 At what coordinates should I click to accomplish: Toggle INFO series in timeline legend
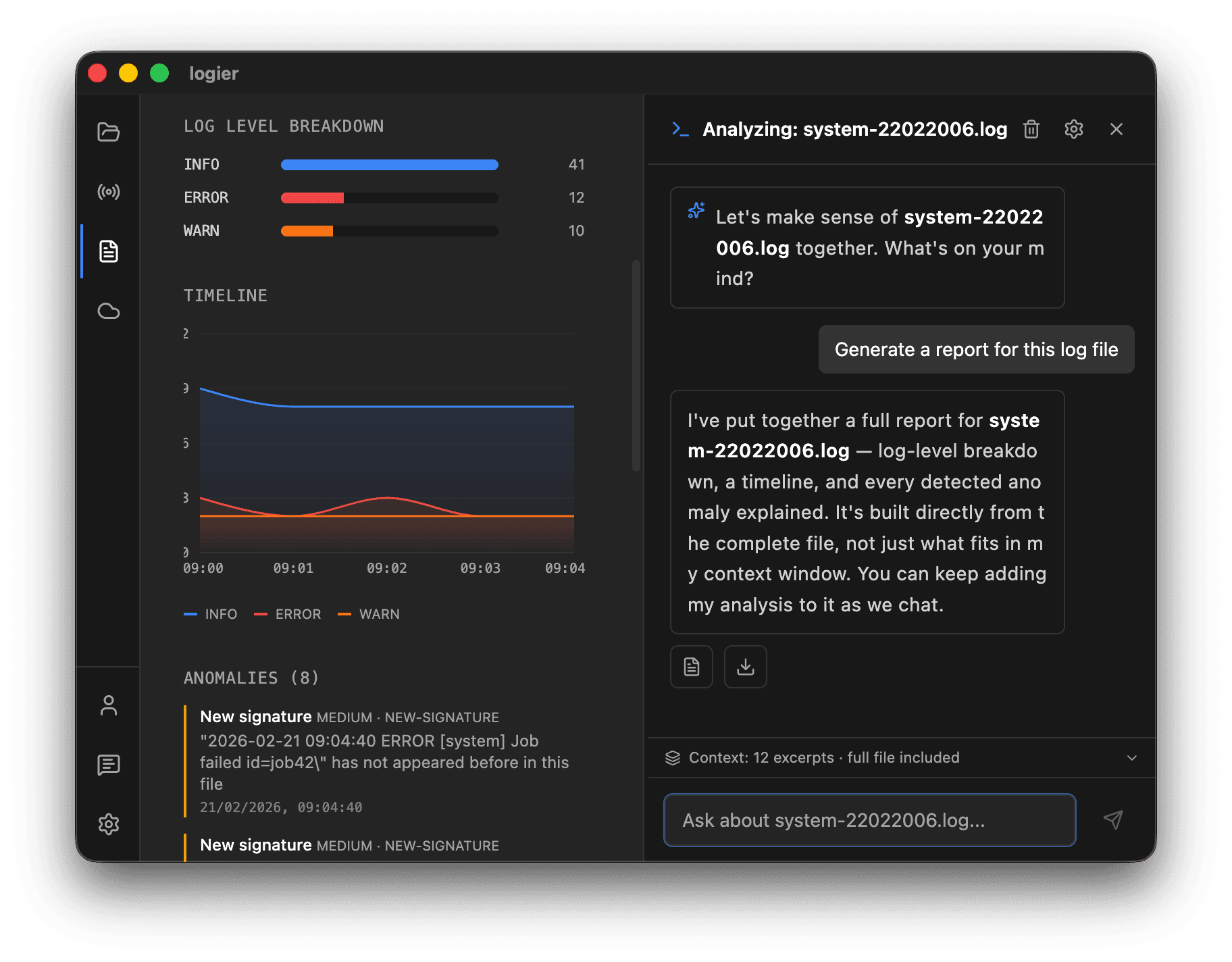pyautogui.click(x=210, y=614)
